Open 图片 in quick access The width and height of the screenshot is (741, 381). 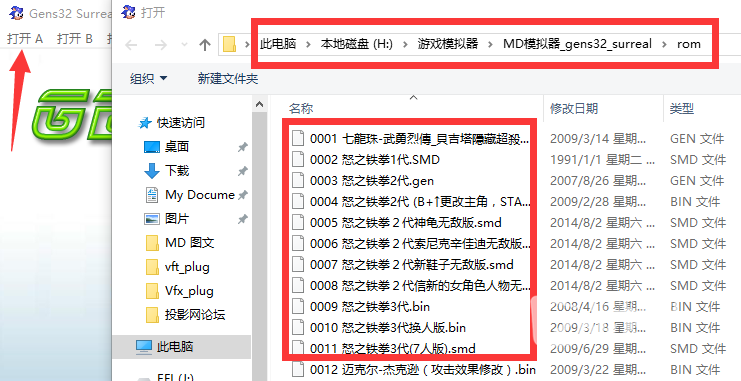coord(177,219)
